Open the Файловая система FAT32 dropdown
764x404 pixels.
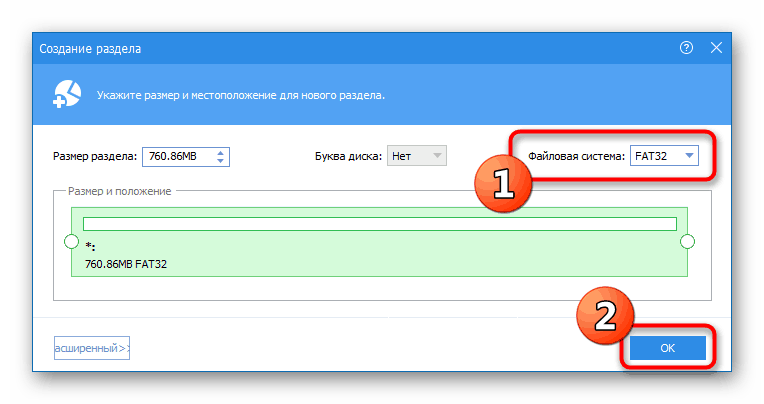click(x=664, y=156)
